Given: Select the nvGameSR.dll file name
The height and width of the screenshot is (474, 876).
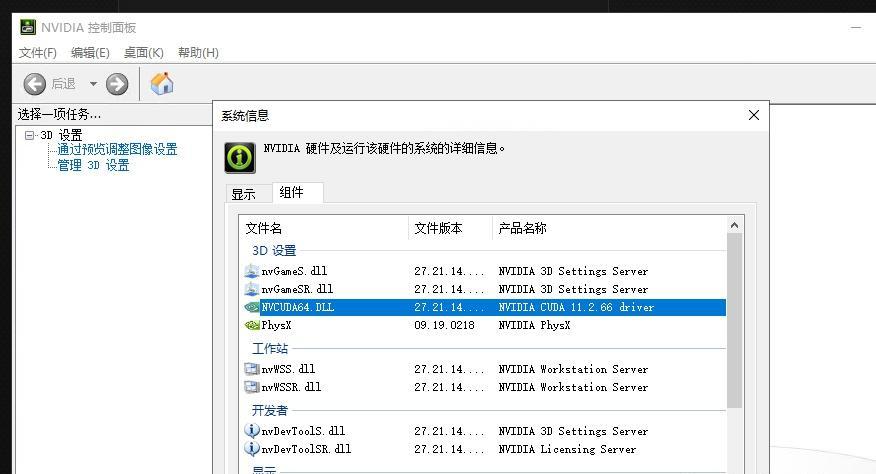Looking at the screenshot, I should (297, 289).
